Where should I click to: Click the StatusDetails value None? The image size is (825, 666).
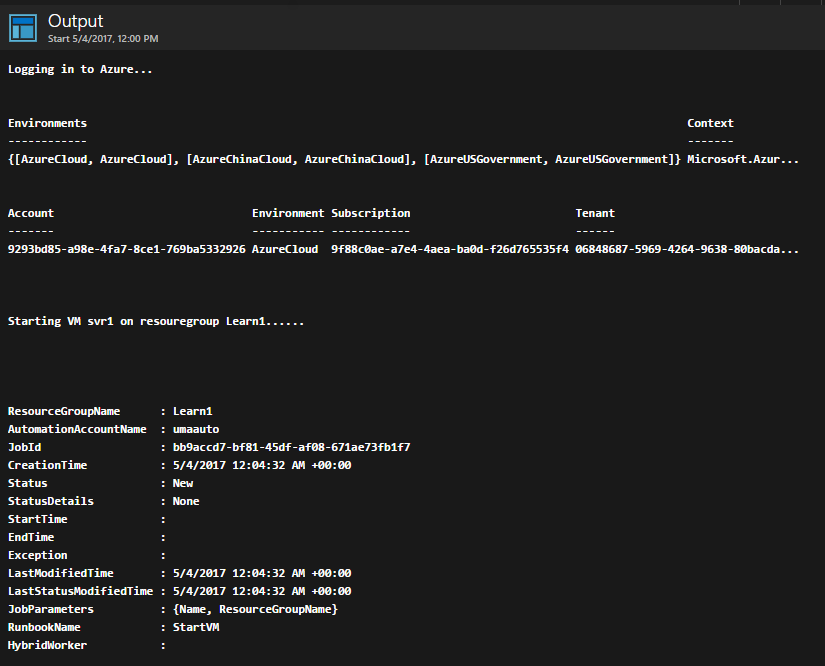click(186, 501)
